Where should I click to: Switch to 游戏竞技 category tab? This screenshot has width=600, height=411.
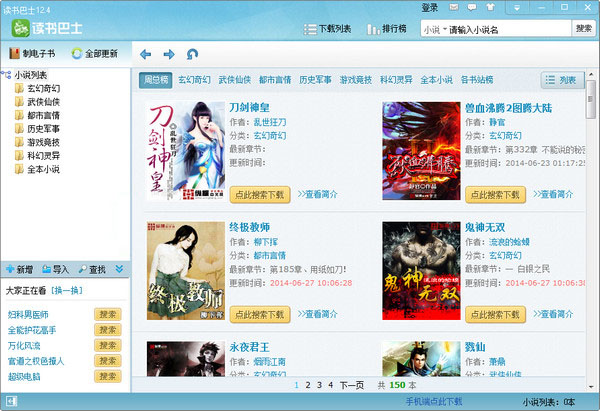[356, 80]
